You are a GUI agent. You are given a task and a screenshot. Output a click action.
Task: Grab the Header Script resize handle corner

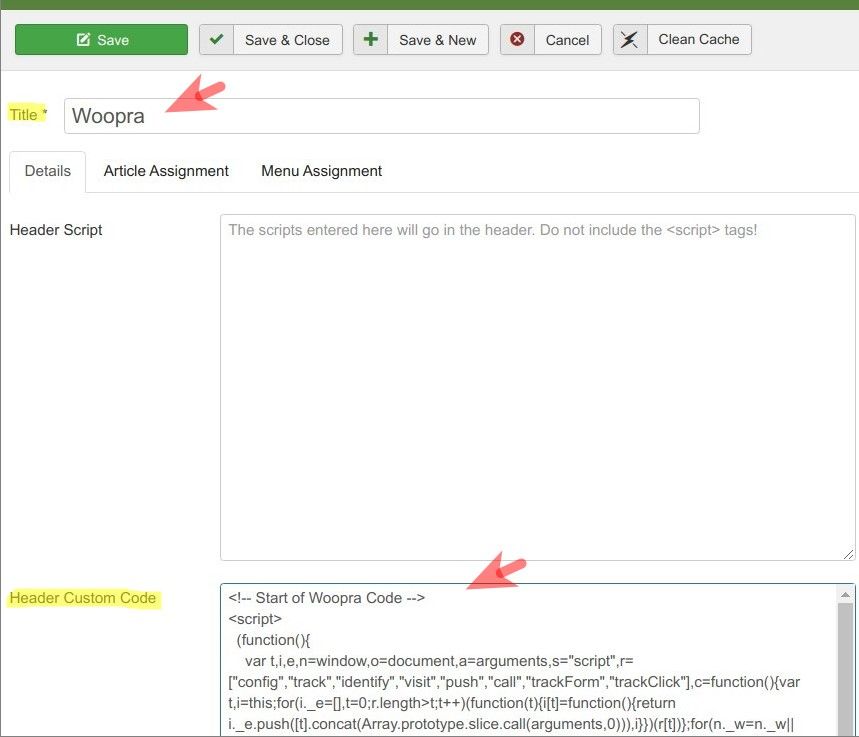848,555
